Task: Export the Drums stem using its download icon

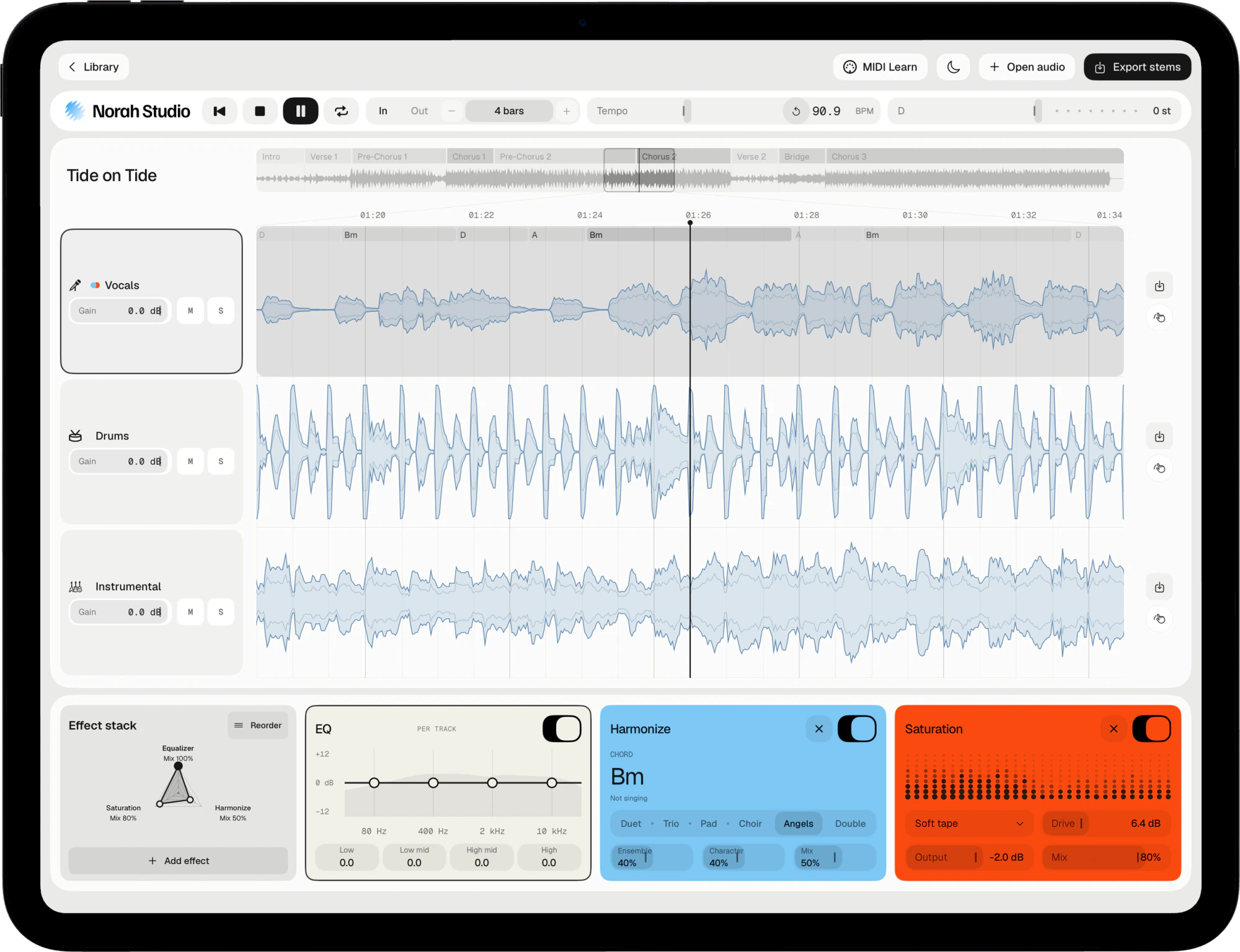Action: click(1159, 437)
